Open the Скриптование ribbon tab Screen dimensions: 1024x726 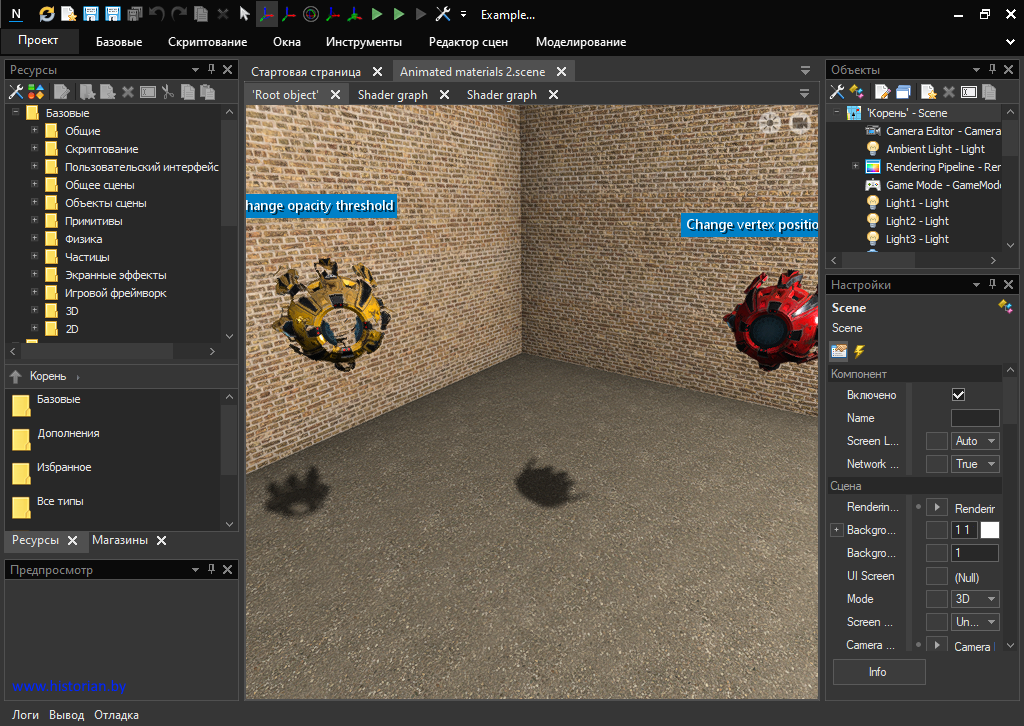coord(207,42)
